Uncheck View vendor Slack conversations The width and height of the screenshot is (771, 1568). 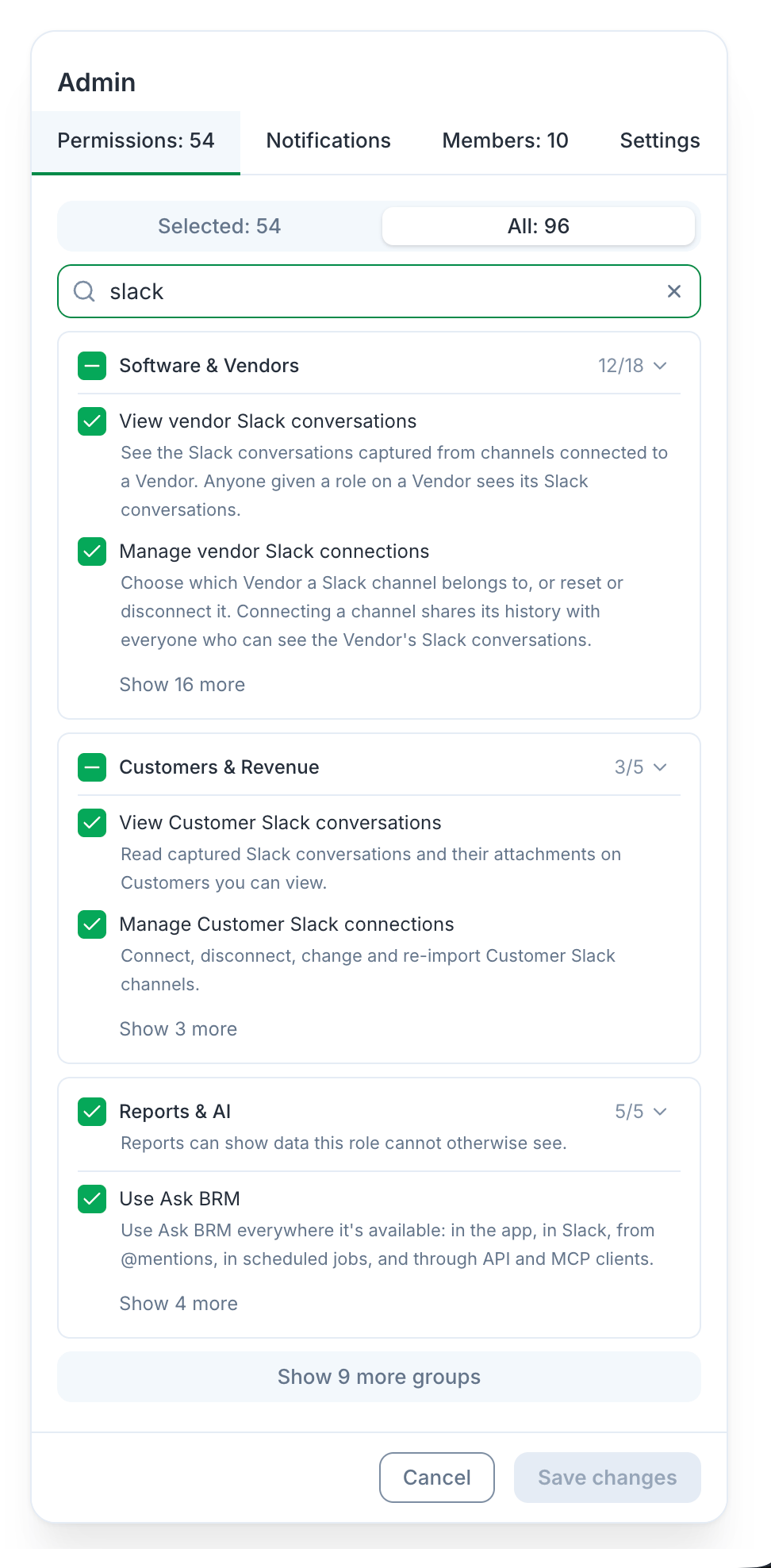(92, 421)
